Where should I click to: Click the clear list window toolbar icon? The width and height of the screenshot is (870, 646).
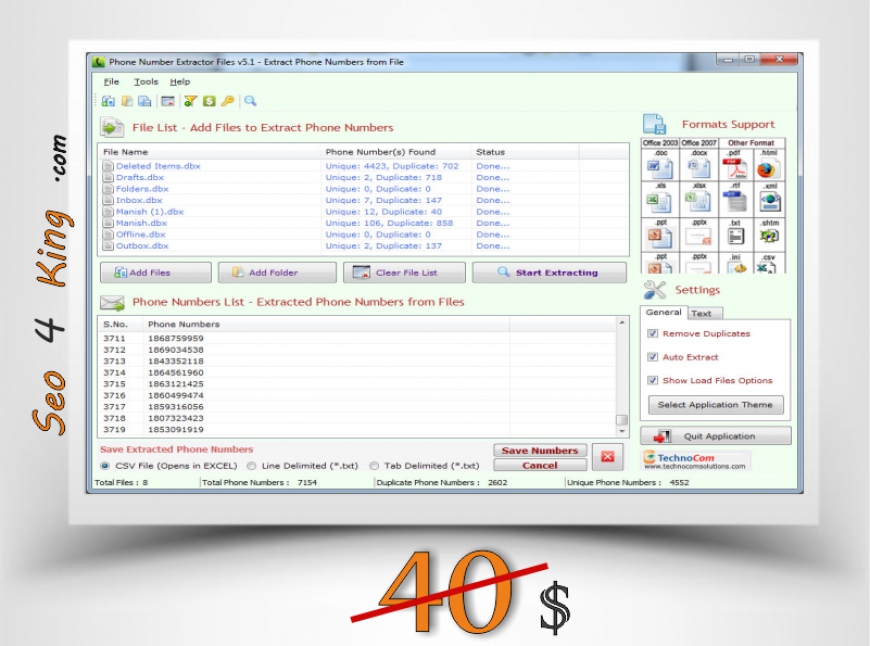pyautogui.click(x=168, y=101)
